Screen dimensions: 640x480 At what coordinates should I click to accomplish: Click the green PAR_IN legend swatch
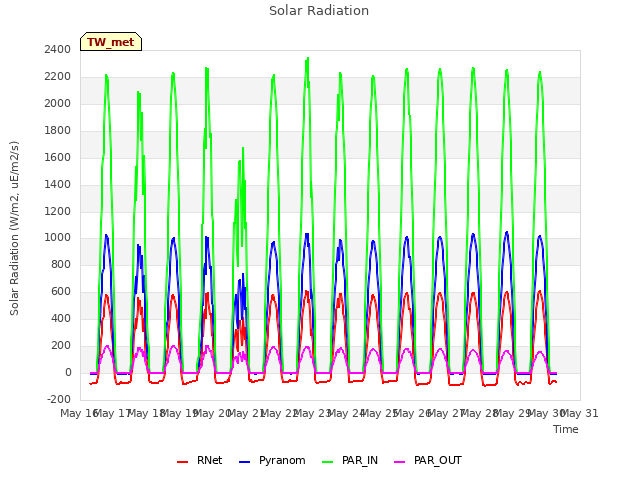(327, 462)
